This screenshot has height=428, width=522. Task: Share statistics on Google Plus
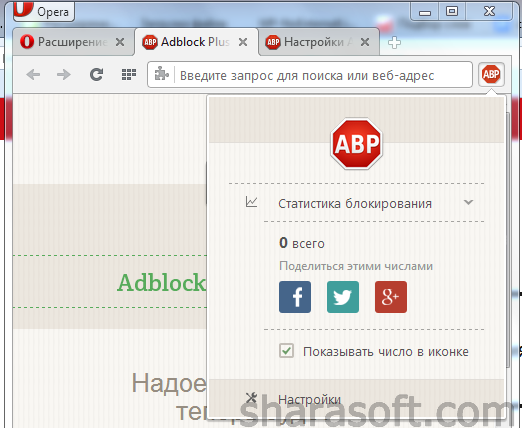coord(391,297)
